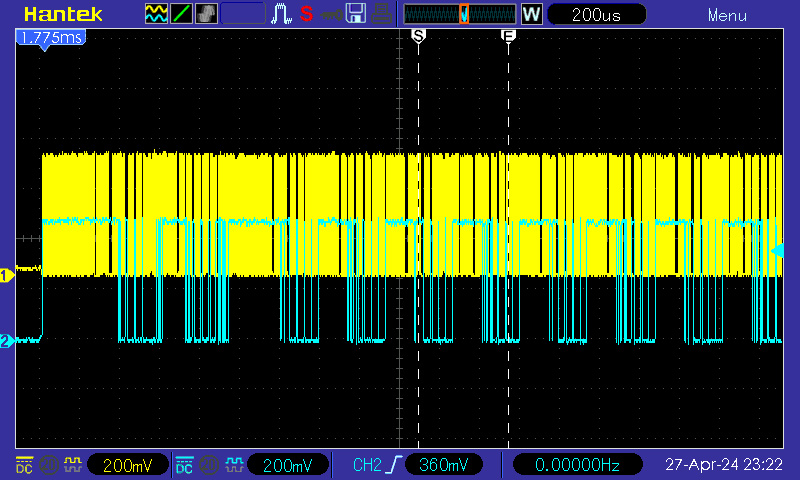The height and width of the screenshot is (480, 800).
Task: Click CH2 cyan square wave icon
Action: pyautogui.click(x=233, y=465)
